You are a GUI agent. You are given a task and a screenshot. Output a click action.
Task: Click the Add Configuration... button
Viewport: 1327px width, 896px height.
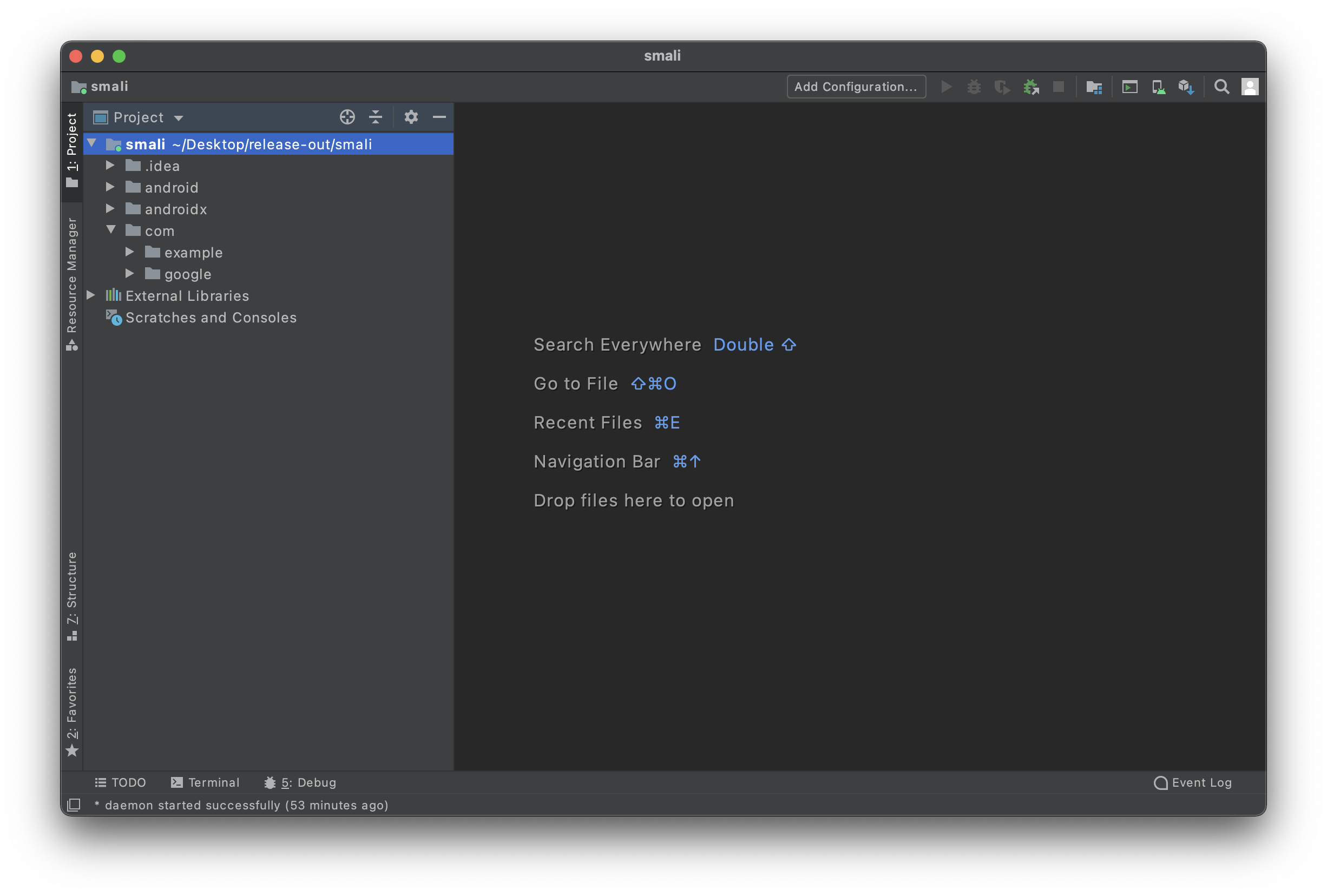point(856,87)
